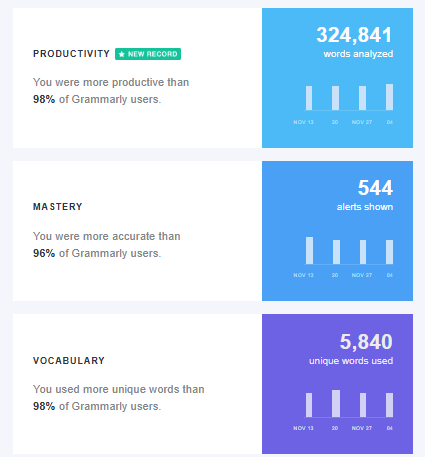Click the last bar in mastery chart

coord(389,252)
